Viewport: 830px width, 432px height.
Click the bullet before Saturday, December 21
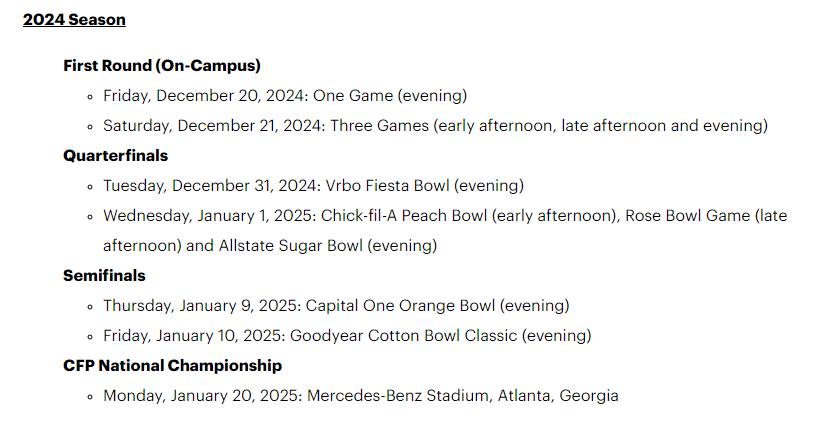click(x=90, y=127)
